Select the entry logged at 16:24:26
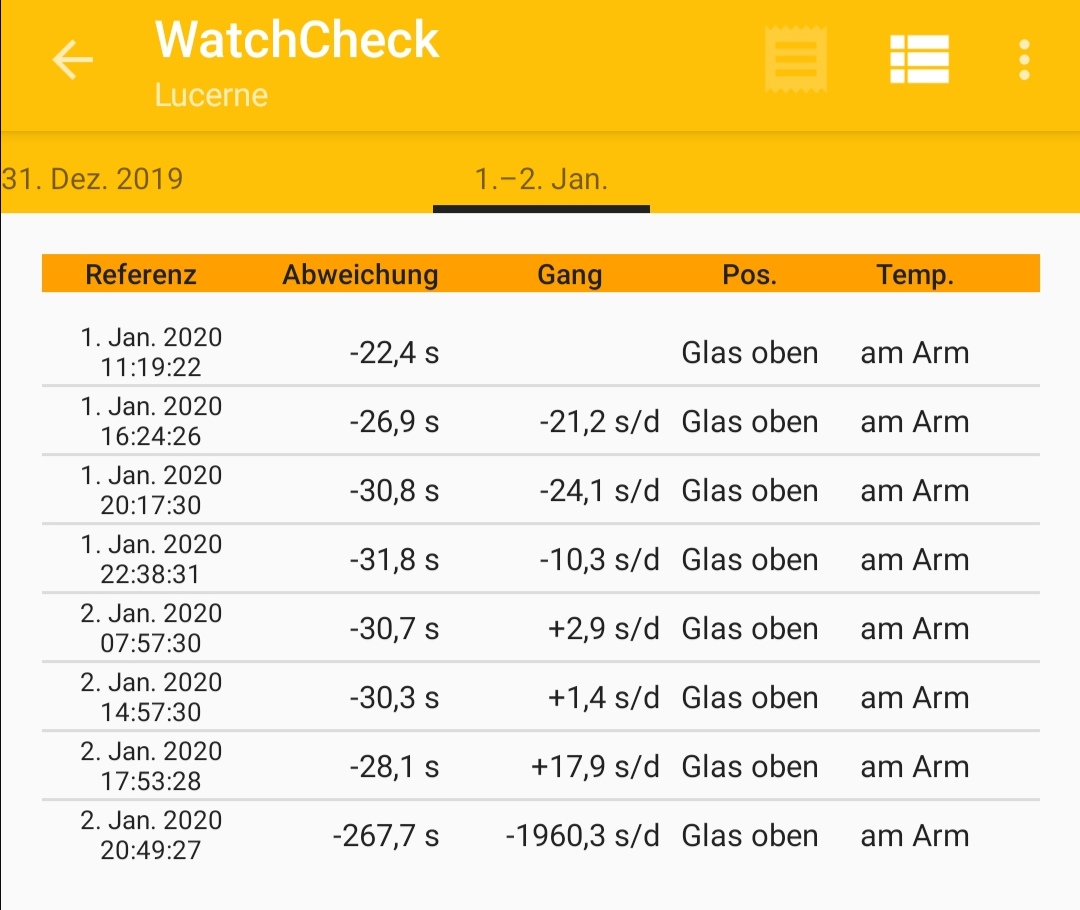1080x910 pixels. point(540,421)
